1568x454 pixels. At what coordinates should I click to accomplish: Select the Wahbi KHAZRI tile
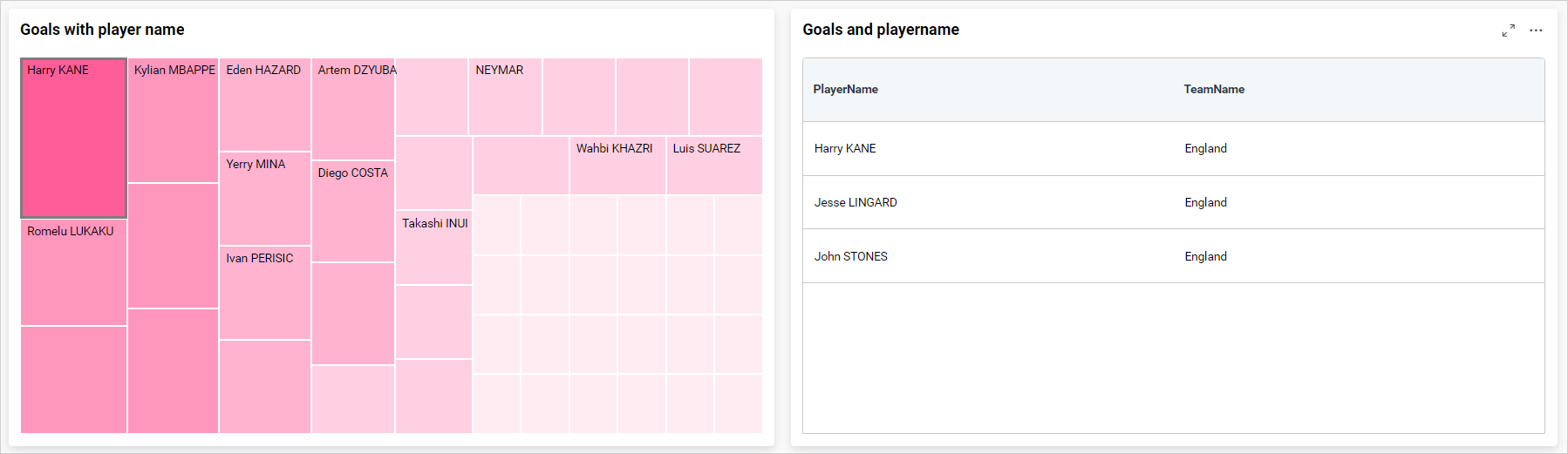[617, 166]
